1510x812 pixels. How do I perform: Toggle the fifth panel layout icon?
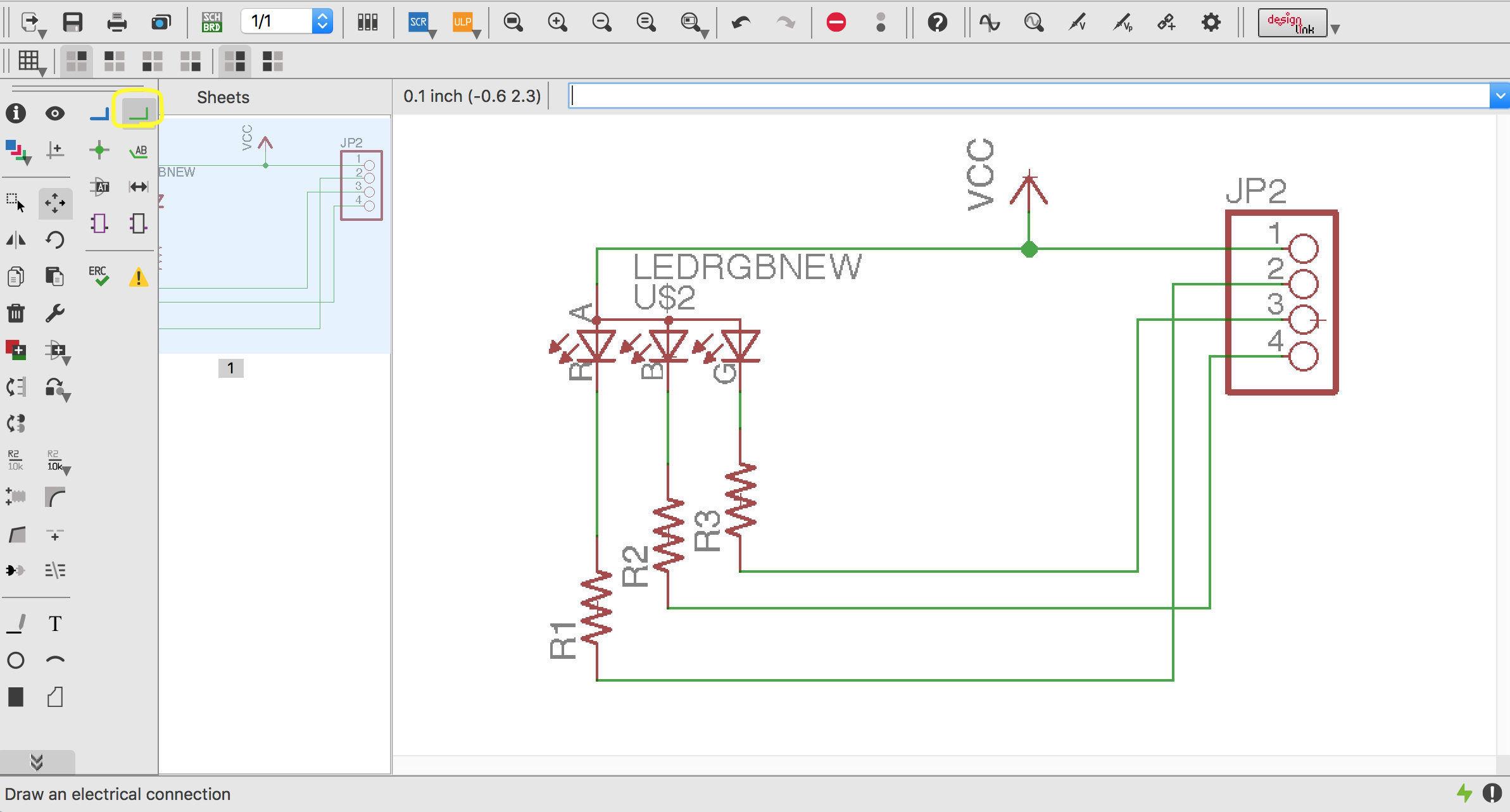coord(235,61)
